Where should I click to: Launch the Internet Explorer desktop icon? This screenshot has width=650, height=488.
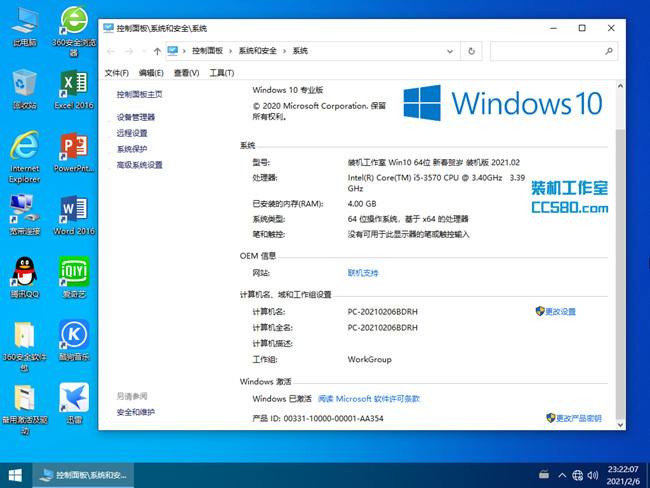pos(25,158)
